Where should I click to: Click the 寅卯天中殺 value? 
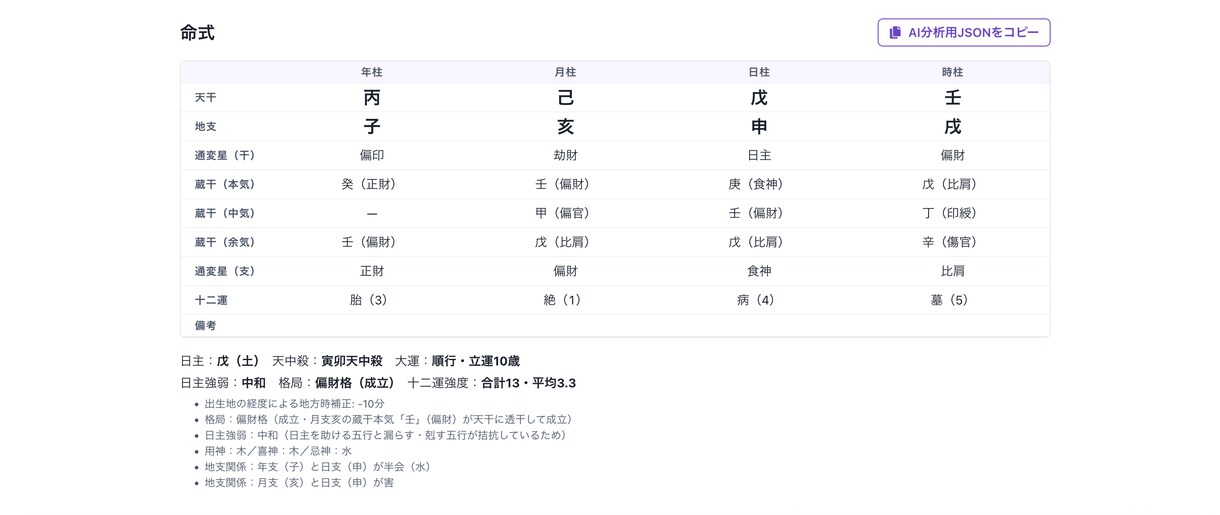click(352, 361)
